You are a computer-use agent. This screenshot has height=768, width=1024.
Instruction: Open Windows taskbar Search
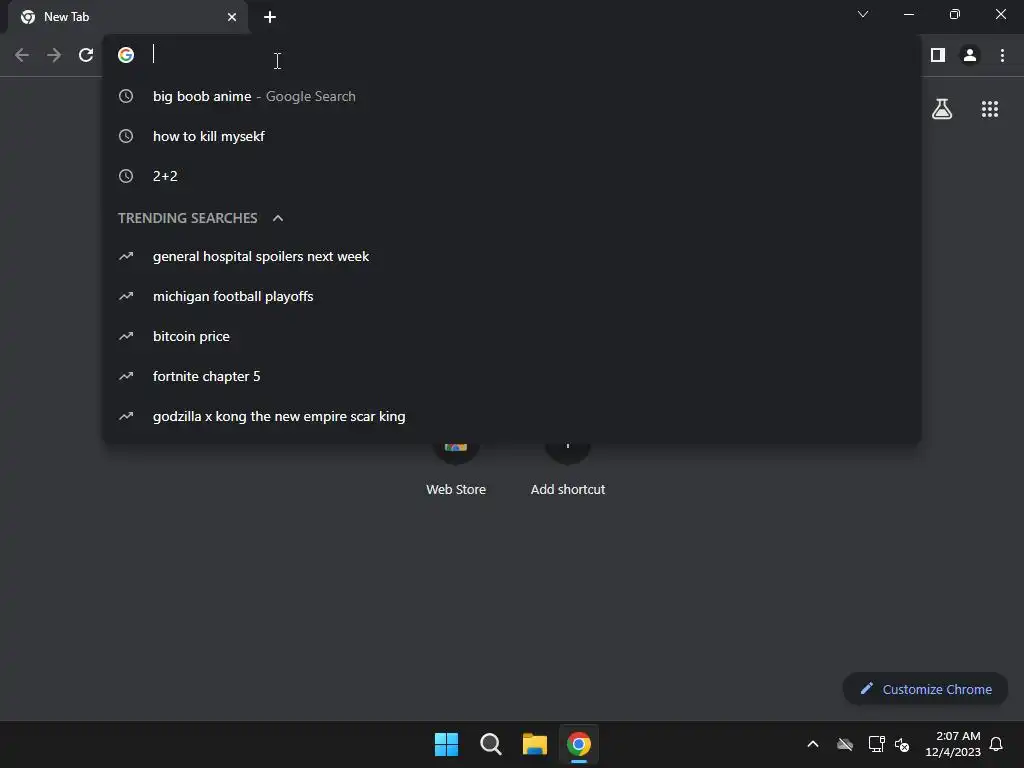[490, 744]
